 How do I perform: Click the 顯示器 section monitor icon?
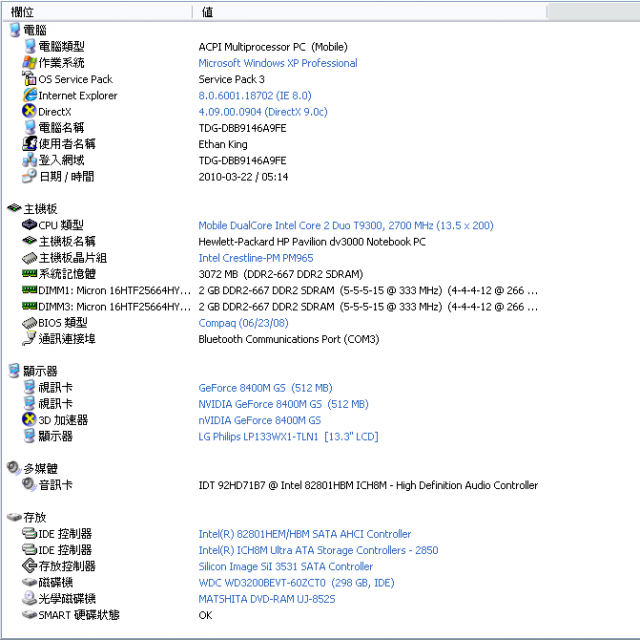click(14, 371)
